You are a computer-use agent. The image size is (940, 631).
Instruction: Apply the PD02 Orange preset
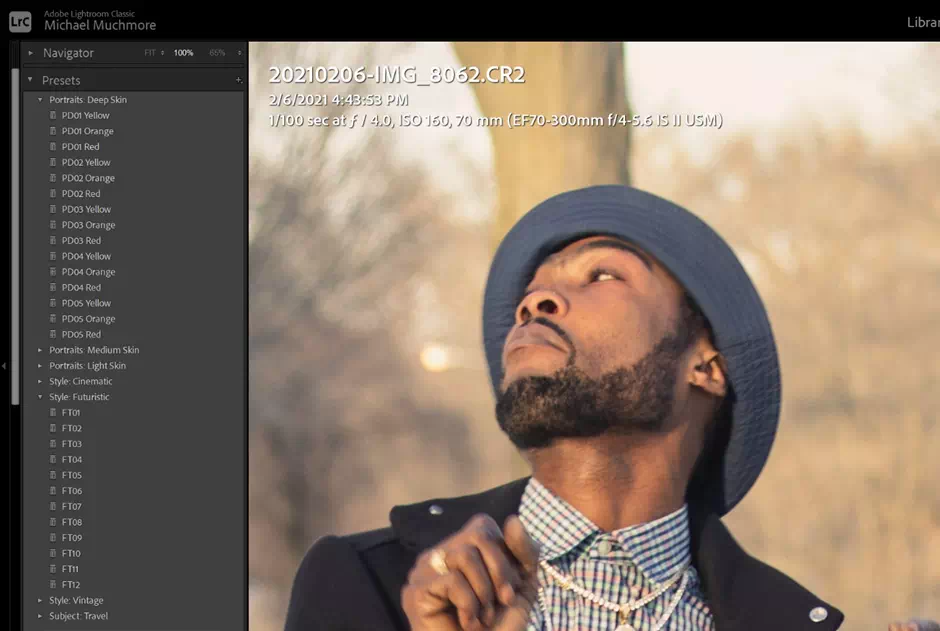coord(88,178)
